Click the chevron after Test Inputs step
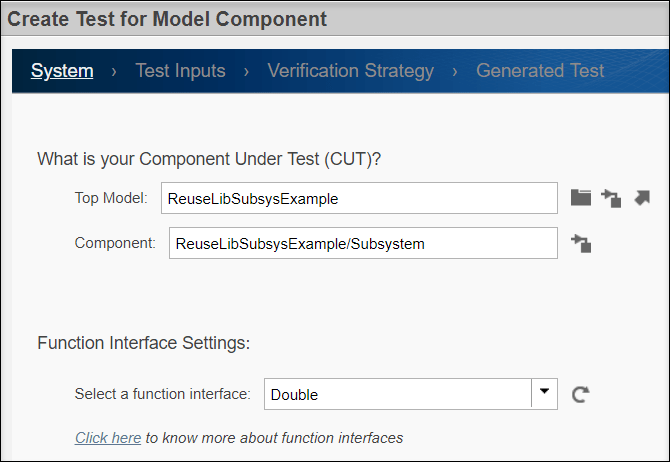The width and height of the screenshot is (670, 462). (x=246, y=71)
